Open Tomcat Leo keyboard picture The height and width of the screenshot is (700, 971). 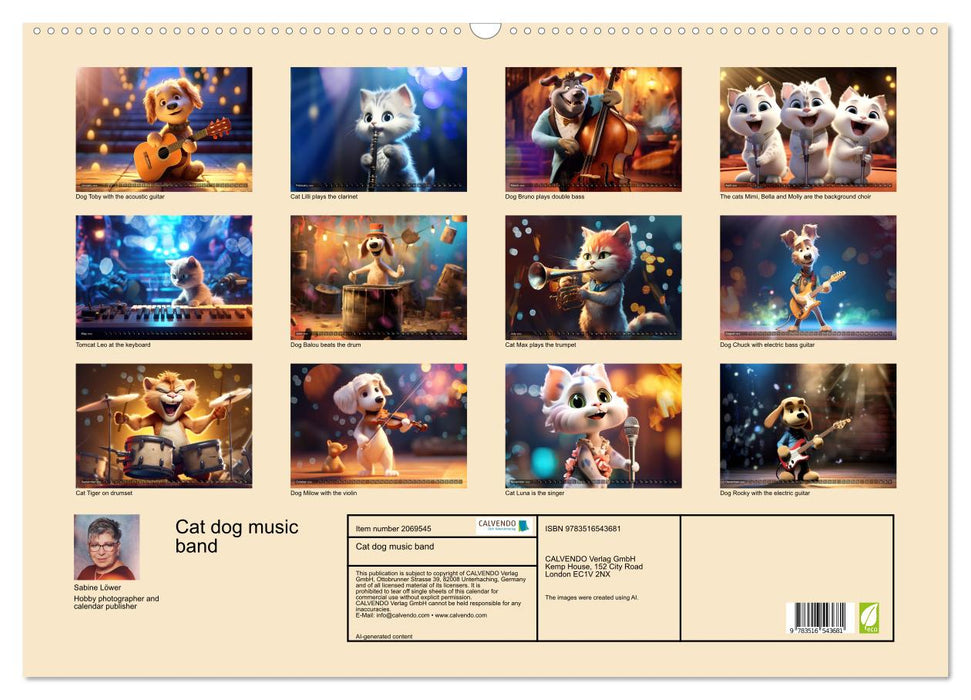164,277
